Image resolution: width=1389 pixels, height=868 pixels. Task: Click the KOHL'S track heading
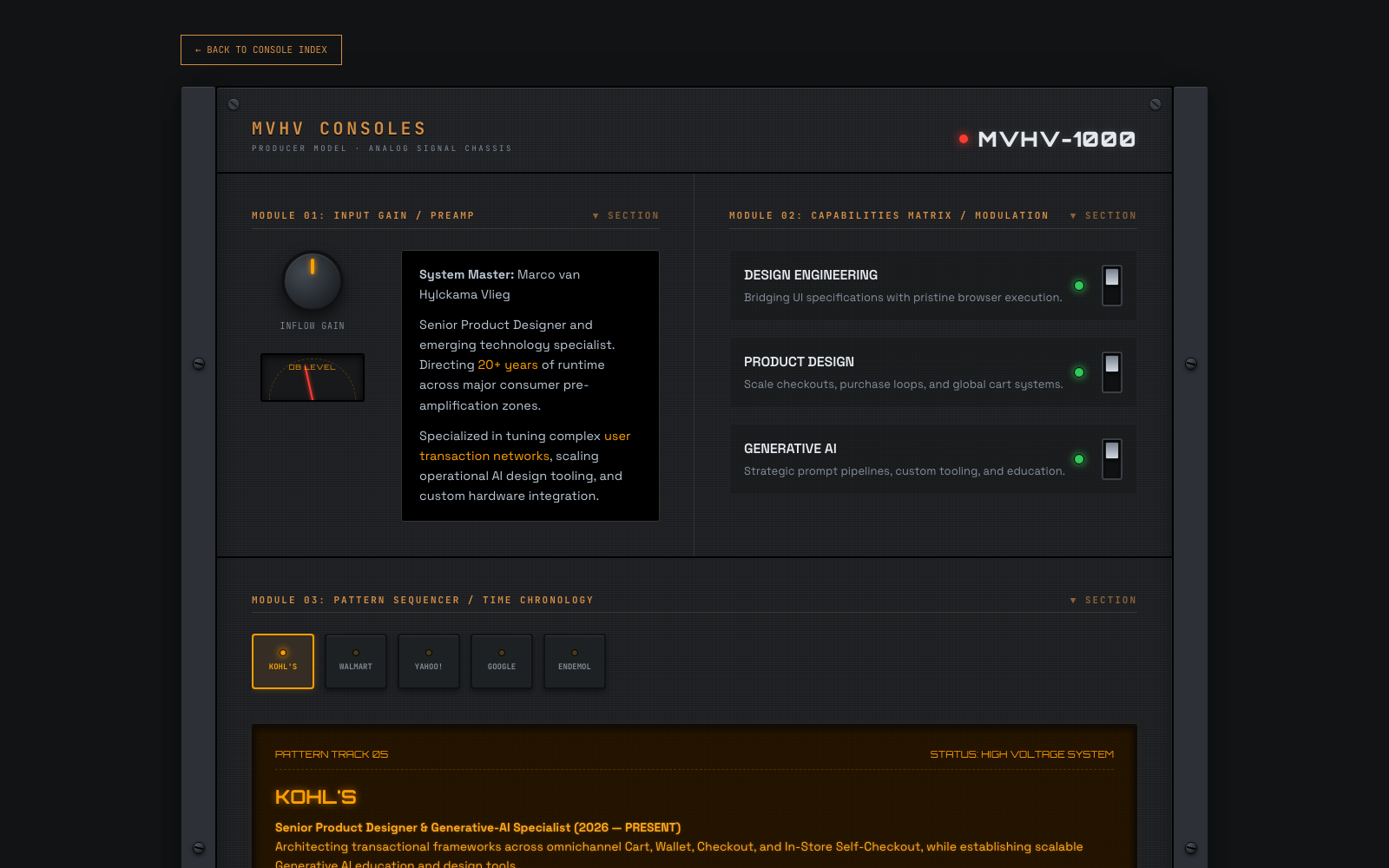[x=316, y=797]
